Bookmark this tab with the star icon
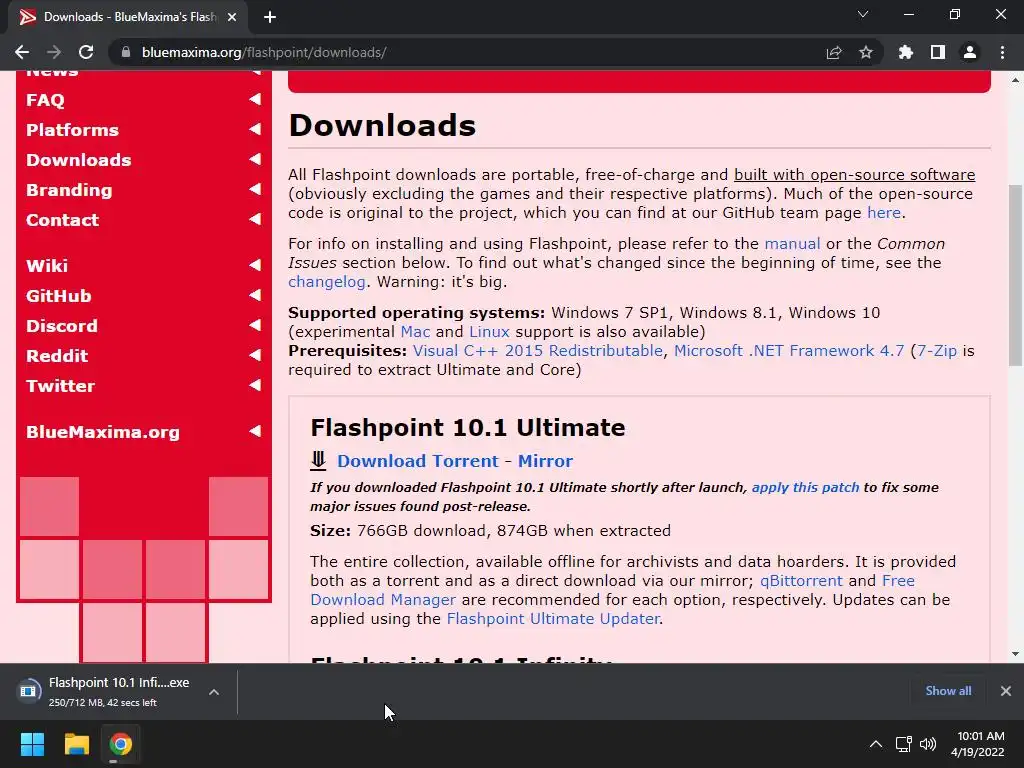Viewport: 1024px width, 768px height. (866, 52)
